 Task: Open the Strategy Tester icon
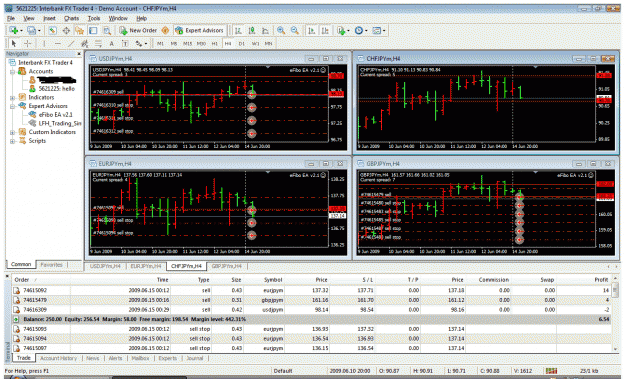107,31
